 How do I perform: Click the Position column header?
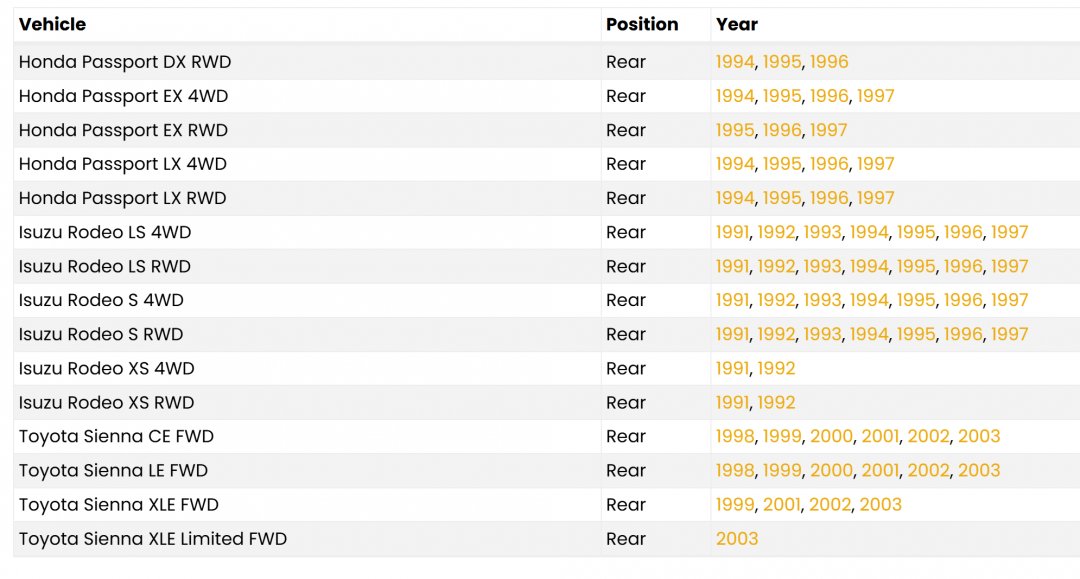point(642,24)
